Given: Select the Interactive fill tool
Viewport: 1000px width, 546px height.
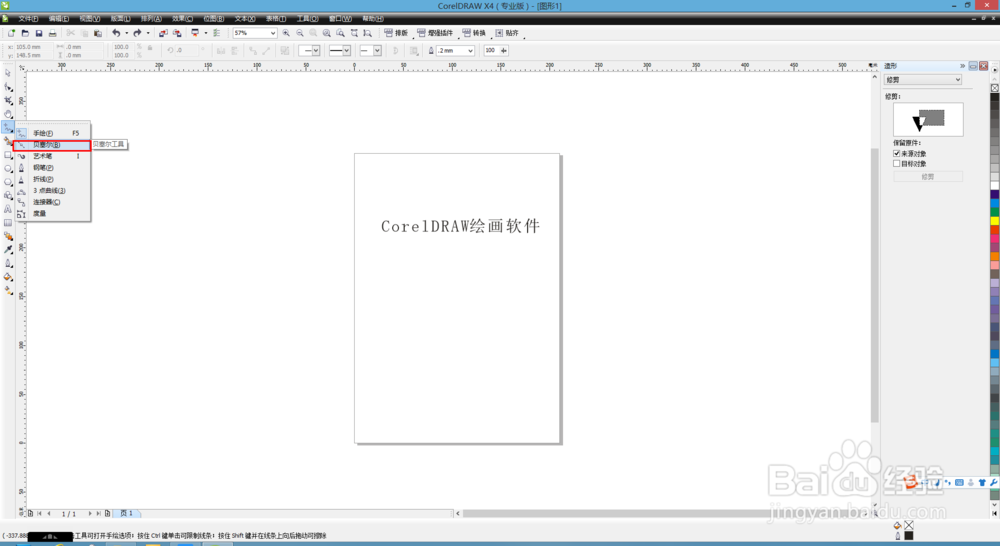Looking at the screenshot, I should 8,290.
